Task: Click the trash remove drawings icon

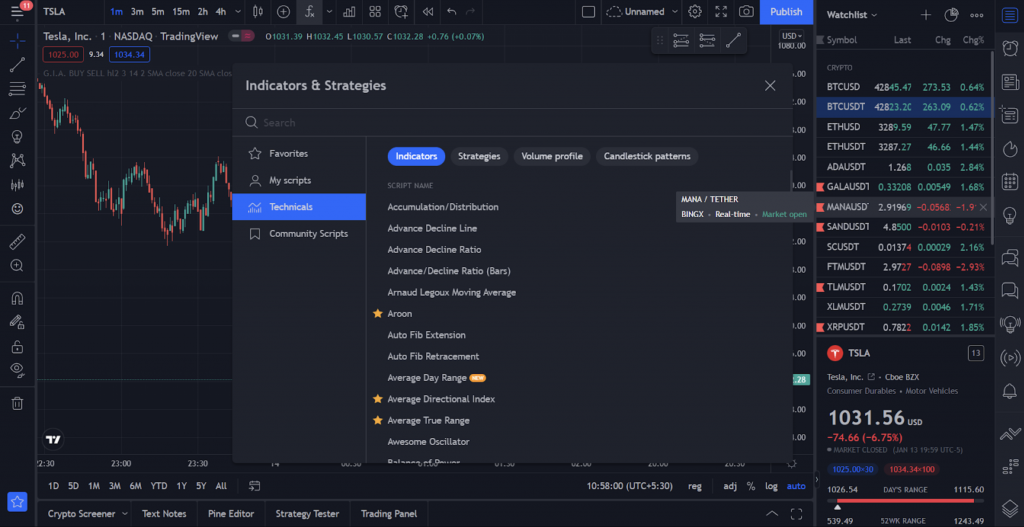Action: tap(18, 403)
